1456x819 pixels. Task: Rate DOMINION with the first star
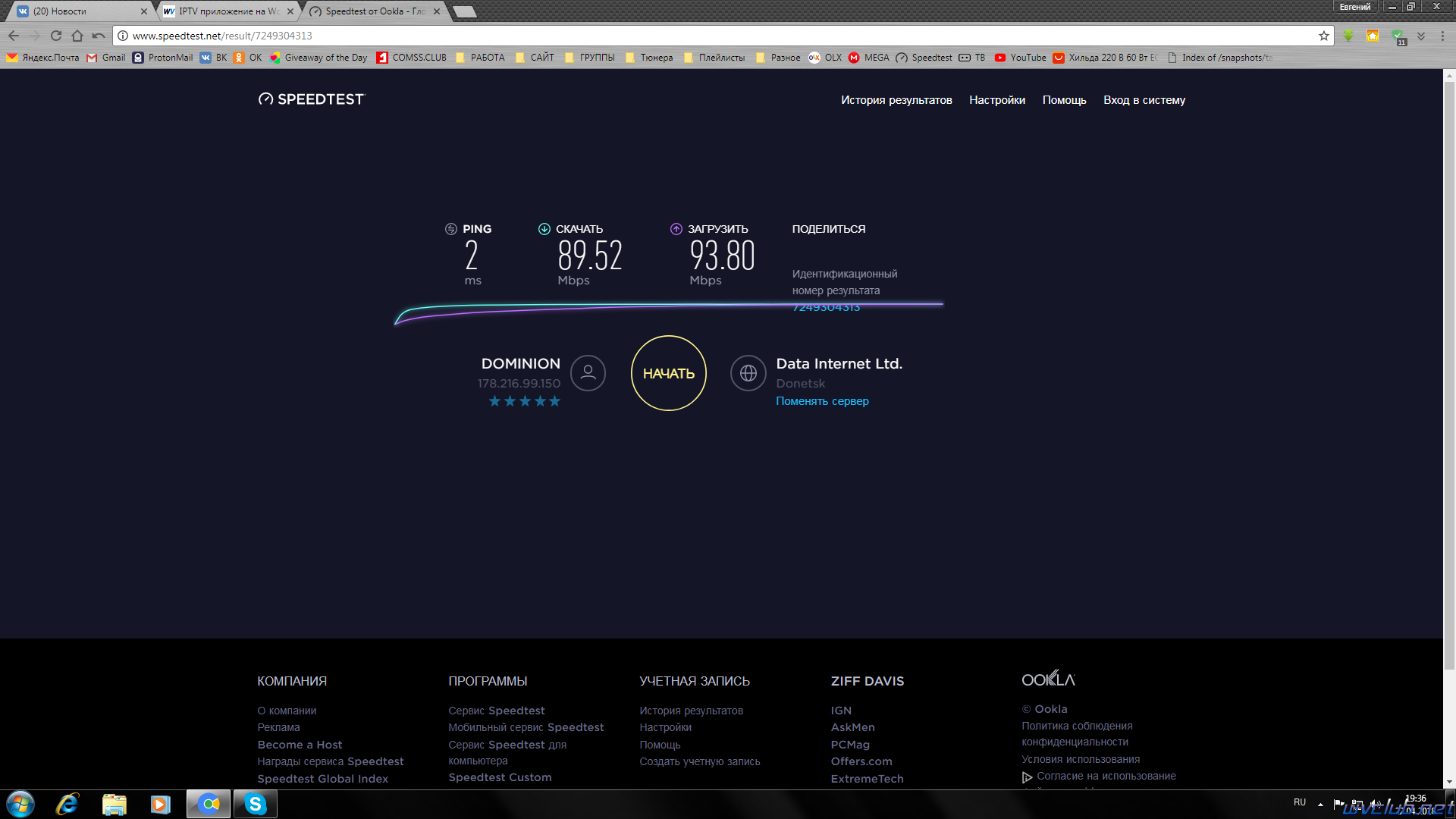click(494, 401)
